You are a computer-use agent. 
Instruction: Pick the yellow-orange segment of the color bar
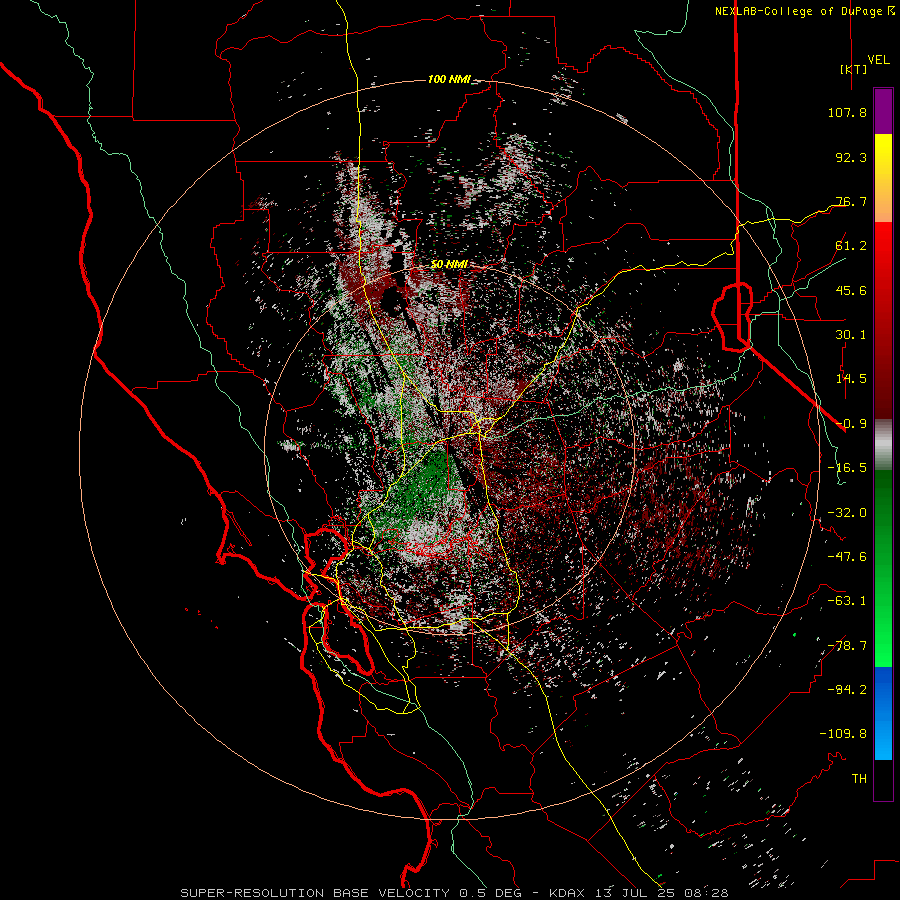(883, 178)
